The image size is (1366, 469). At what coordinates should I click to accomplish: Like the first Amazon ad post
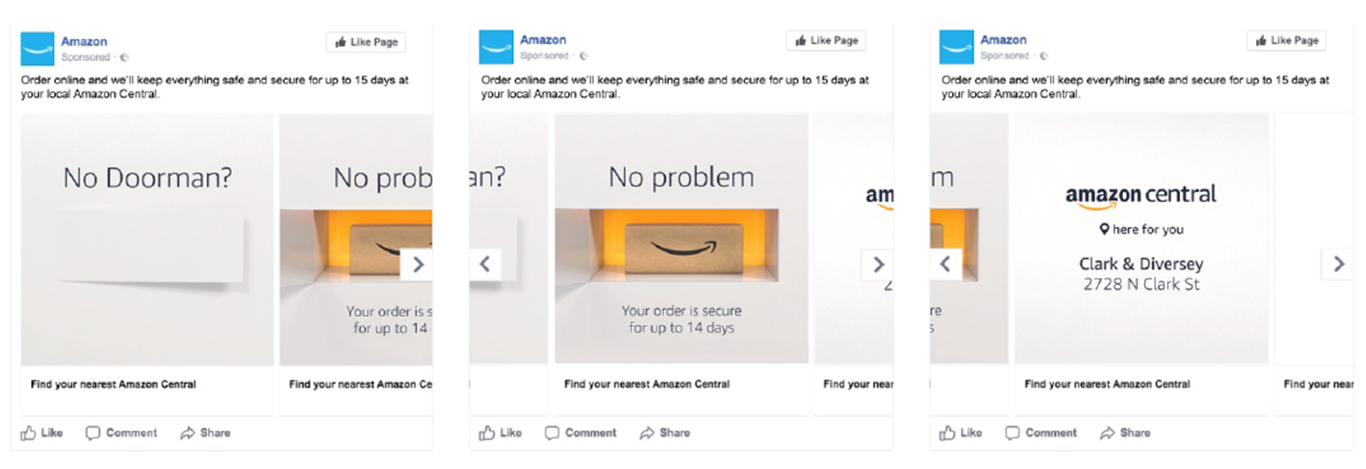[41, 433]
